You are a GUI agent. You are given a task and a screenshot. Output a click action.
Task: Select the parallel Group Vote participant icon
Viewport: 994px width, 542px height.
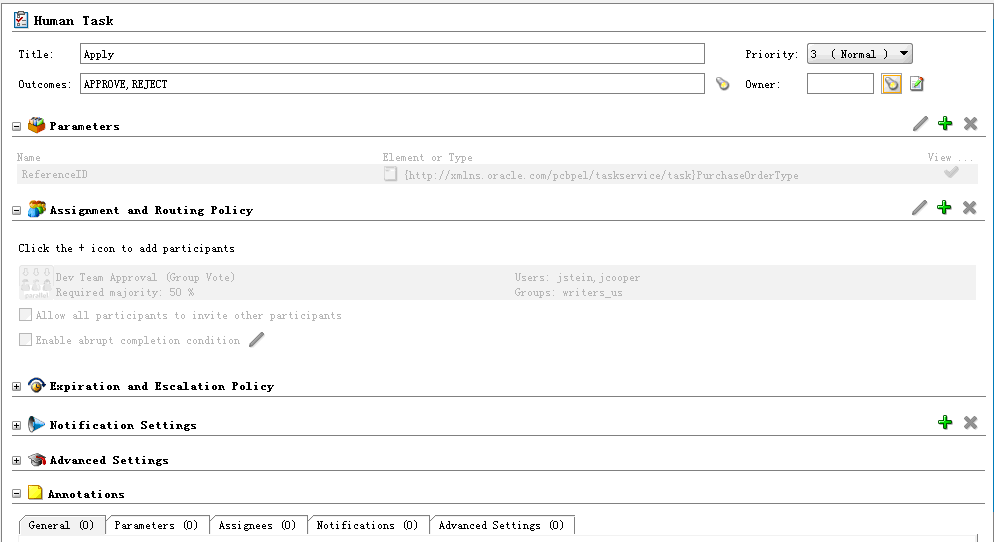pos(36,283)
